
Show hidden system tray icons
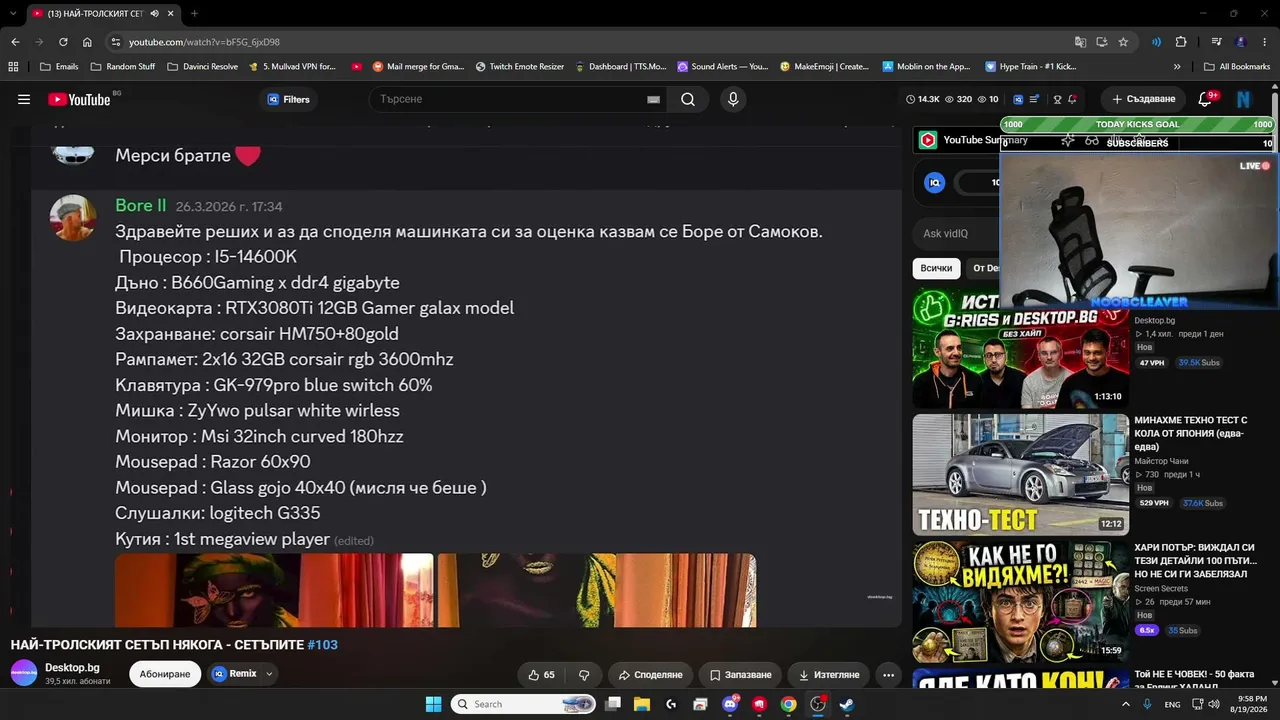pos(1127,704)
